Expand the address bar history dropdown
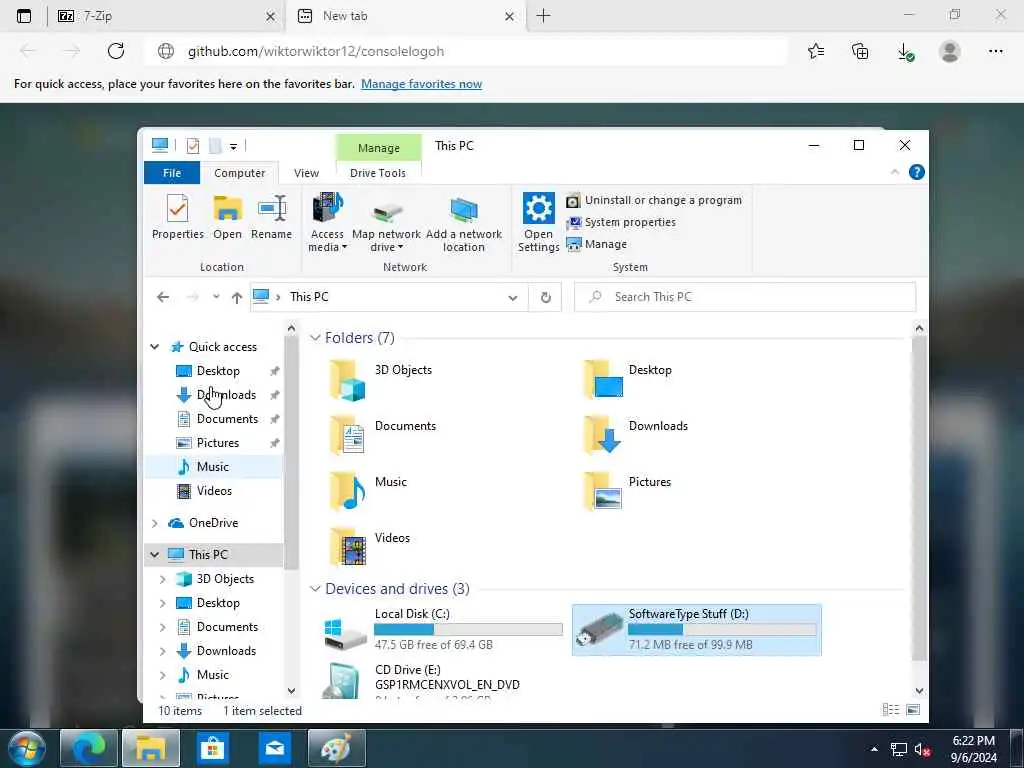 click(513, 298)
